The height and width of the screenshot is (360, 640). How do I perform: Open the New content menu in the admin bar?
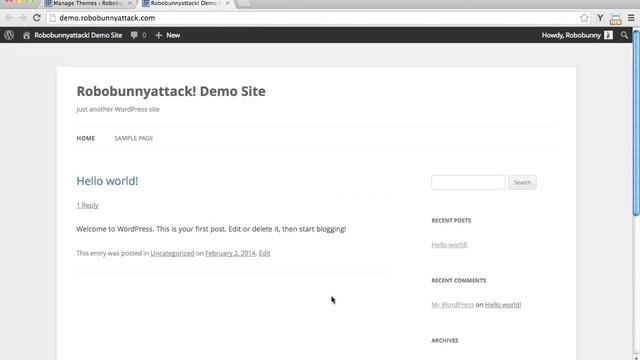pos(168,36)
